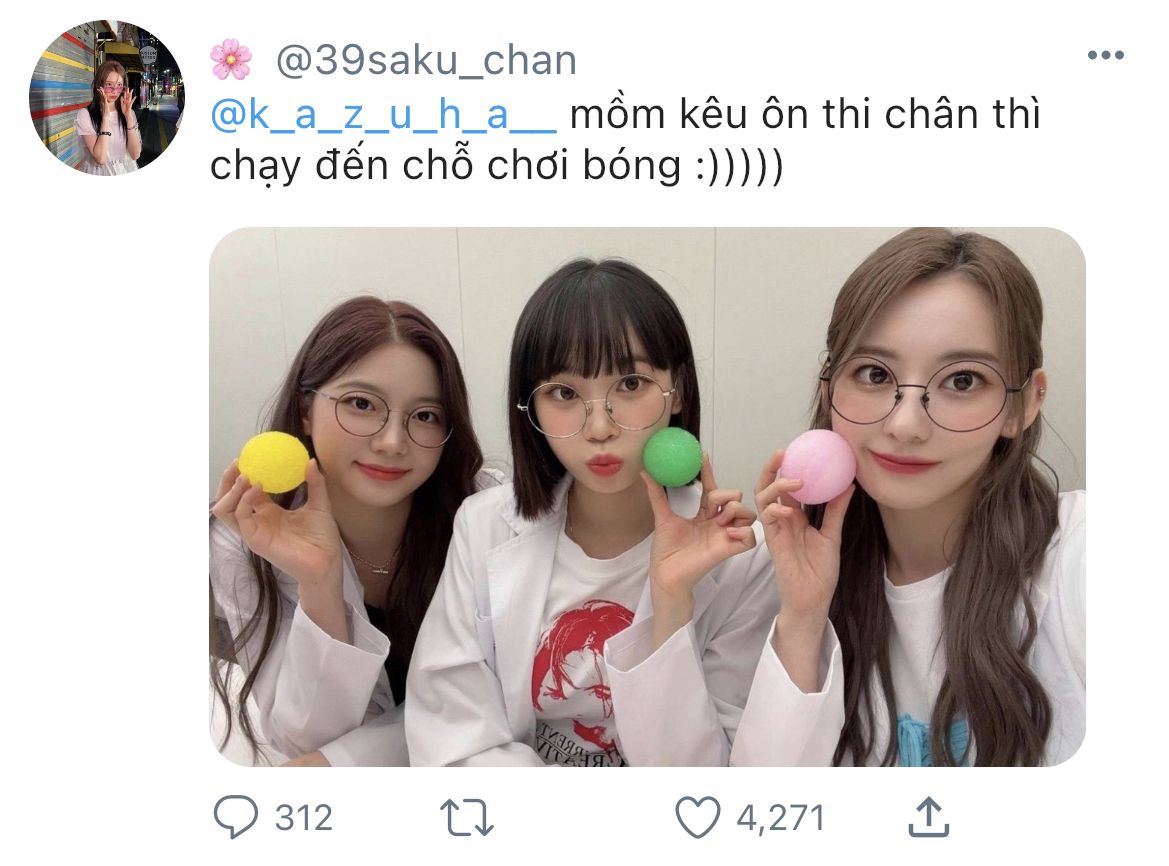Open the three-dot more options menu

[1106, 54]
